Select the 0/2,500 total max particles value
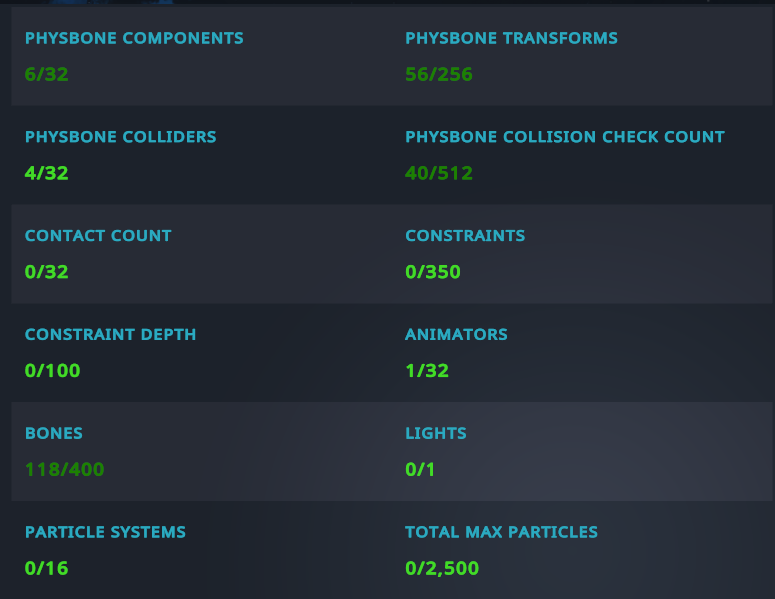The width and height of the screenshot is (775, 599). pos(442,568)
